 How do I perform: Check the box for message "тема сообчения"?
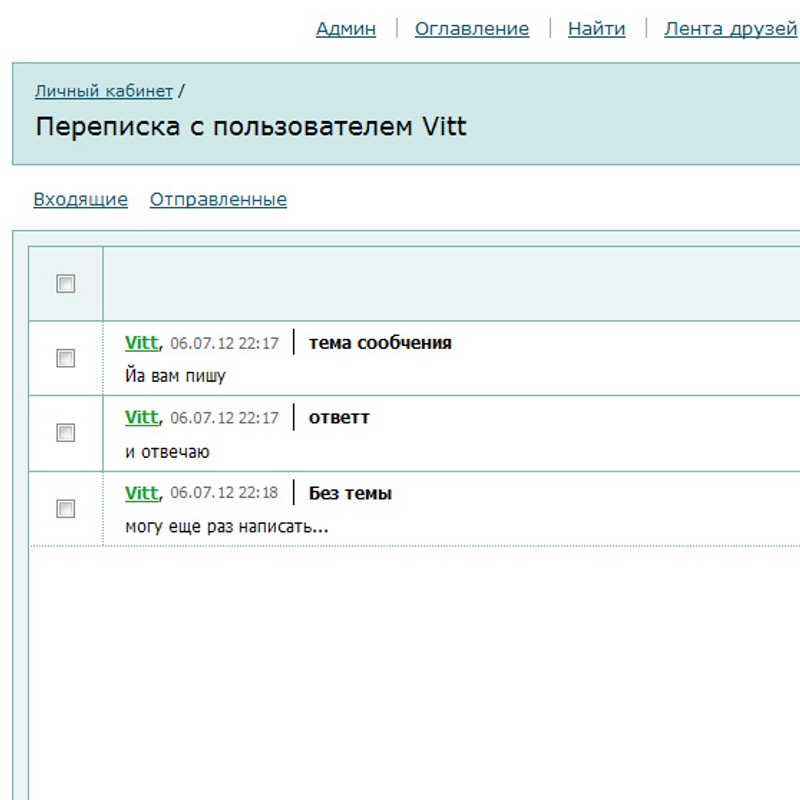[x=66, y=358]
